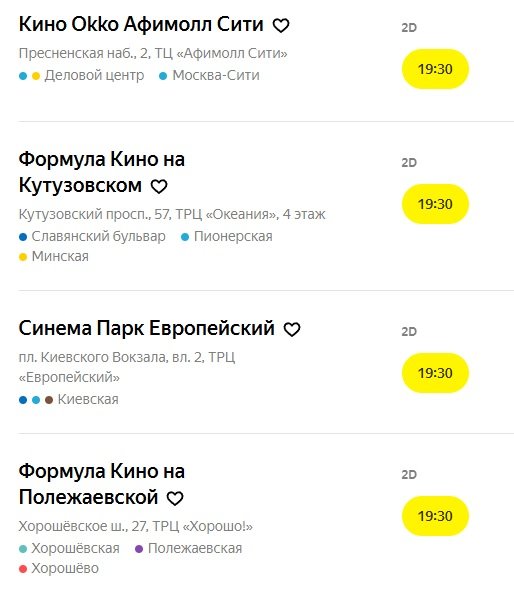Viewport: 514px width, 589px height.
Task: Add Синема Парк Европейский to favorites
Action: pos(292,329)
